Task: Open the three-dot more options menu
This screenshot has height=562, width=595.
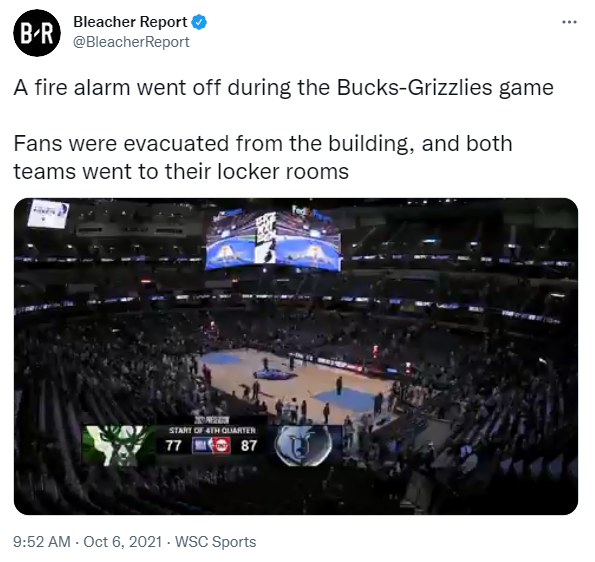Action: (x=570, y=22)
